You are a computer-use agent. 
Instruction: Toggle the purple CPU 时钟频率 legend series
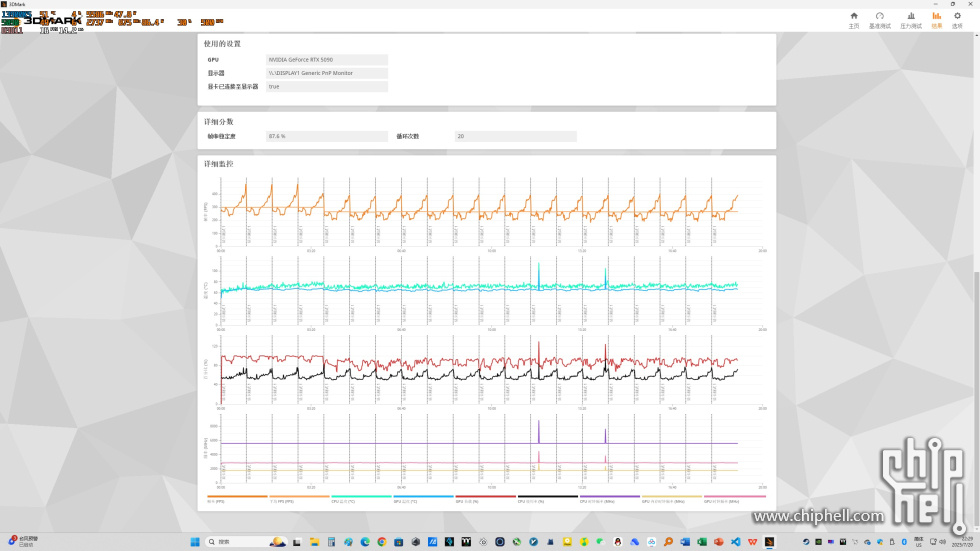609,499
